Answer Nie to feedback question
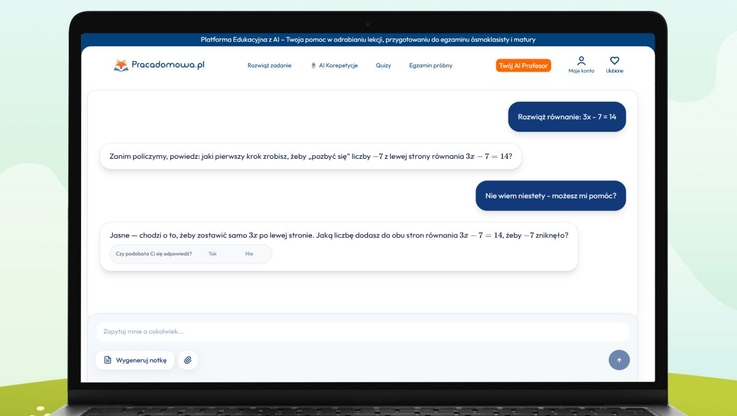The width and height of the screenshot is (737, 416). coord(249,254)
